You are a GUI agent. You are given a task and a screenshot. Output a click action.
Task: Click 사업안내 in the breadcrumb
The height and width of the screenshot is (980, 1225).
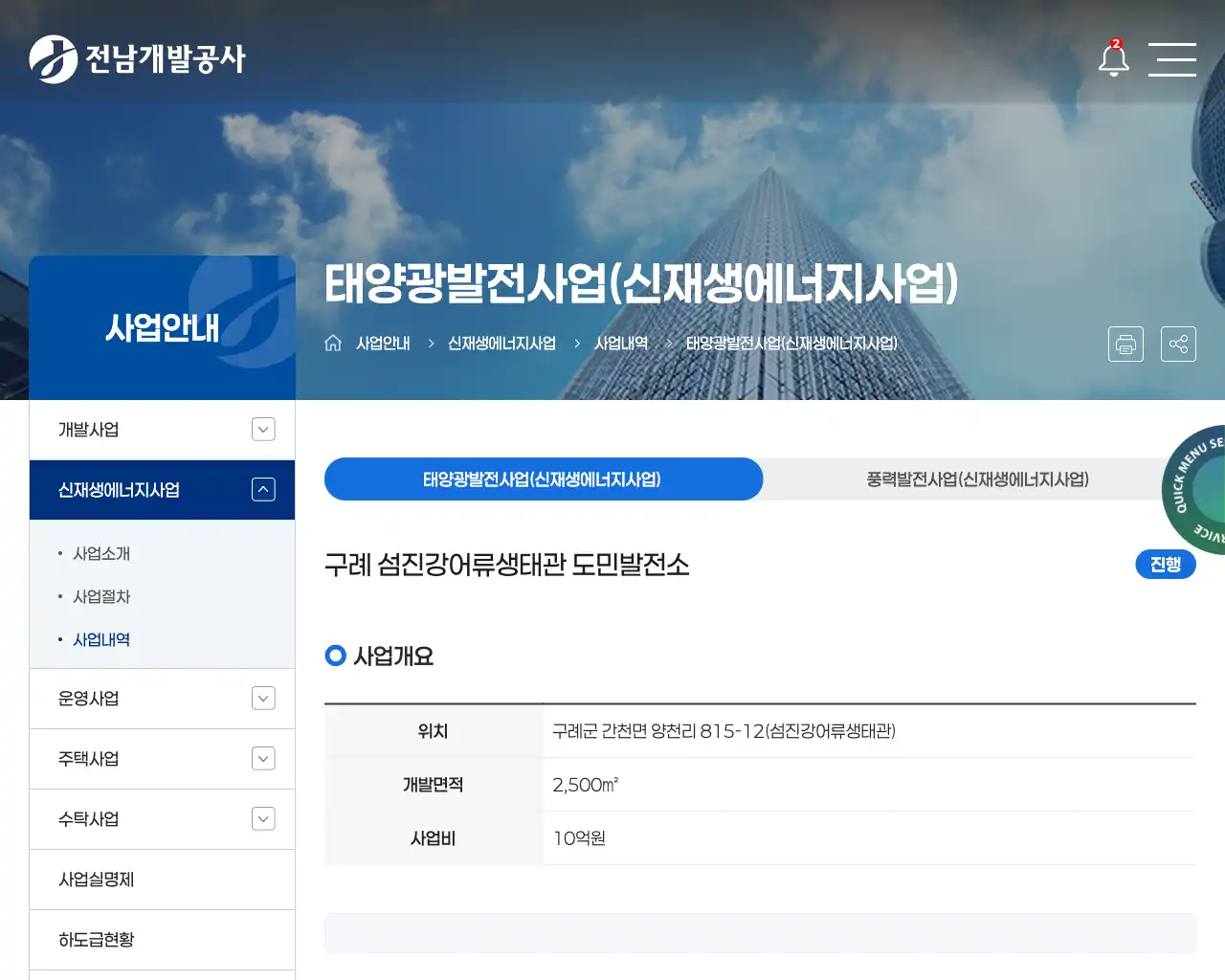[x=383, y=344]
